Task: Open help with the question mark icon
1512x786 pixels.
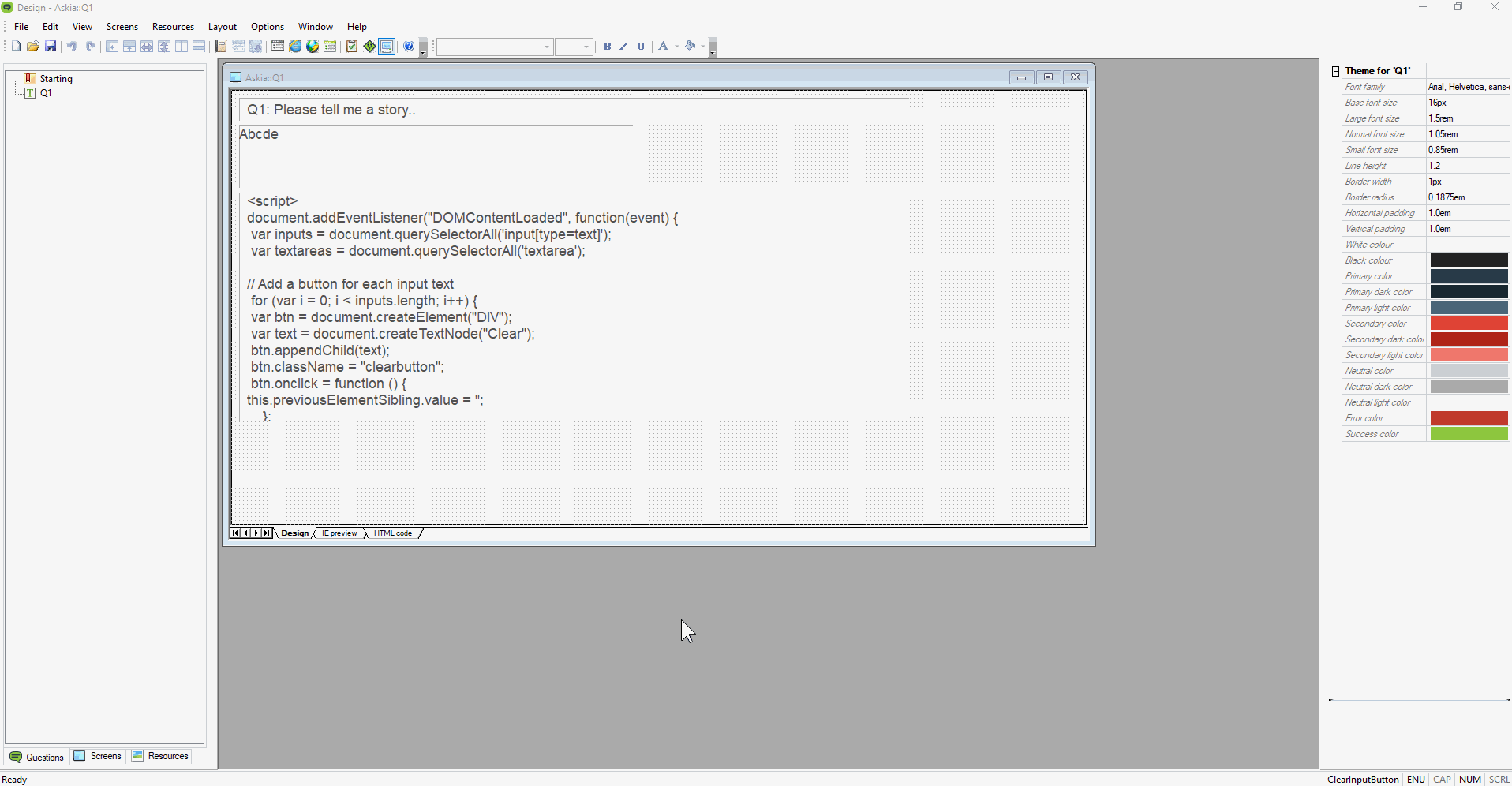Action: pyautogui.click(x=409, y=47)
